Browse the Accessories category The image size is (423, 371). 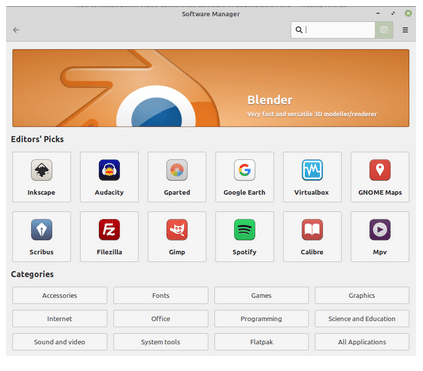click(x=60, y=295)
